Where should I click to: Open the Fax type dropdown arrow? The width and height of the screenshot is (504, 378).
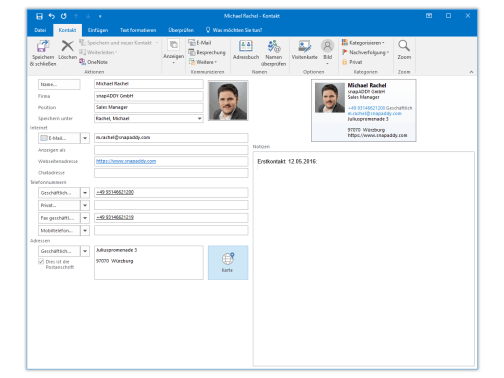click(x=85, y=218)
